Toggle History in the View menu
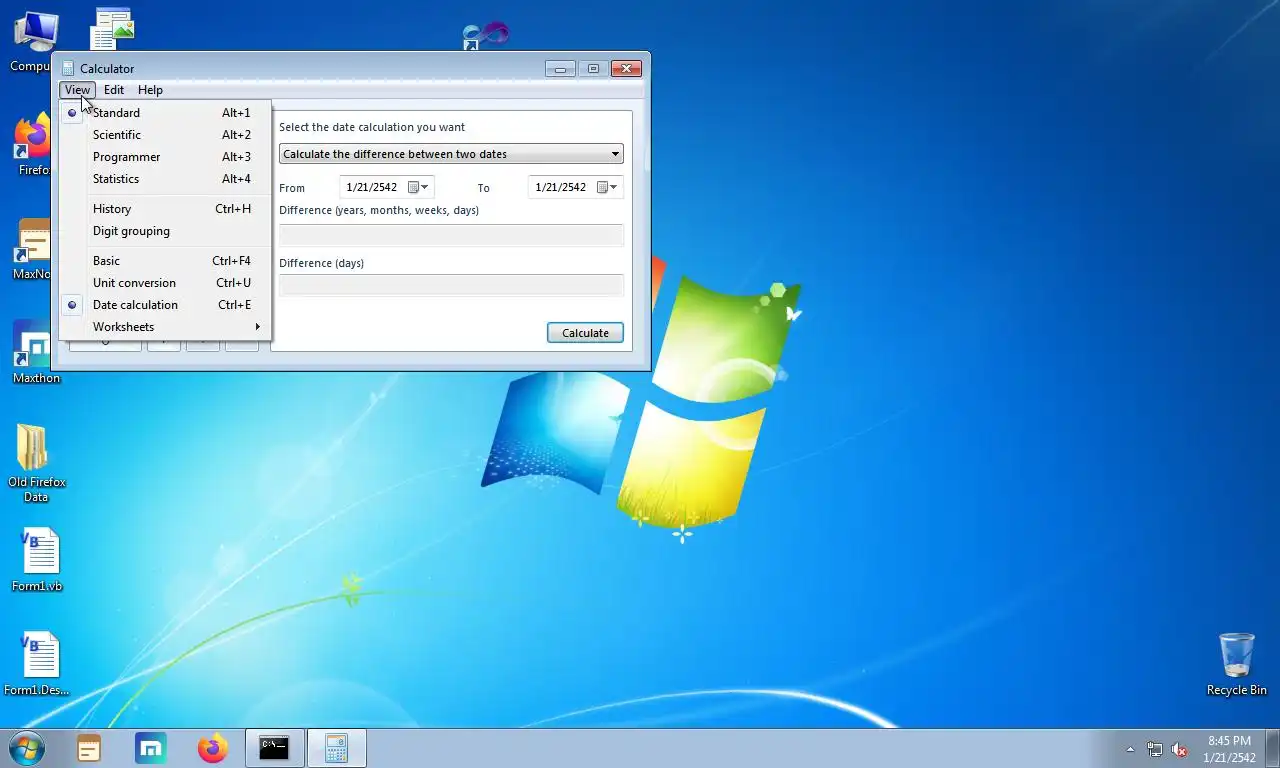This screenshot has height=768, width=1280. 165,209
